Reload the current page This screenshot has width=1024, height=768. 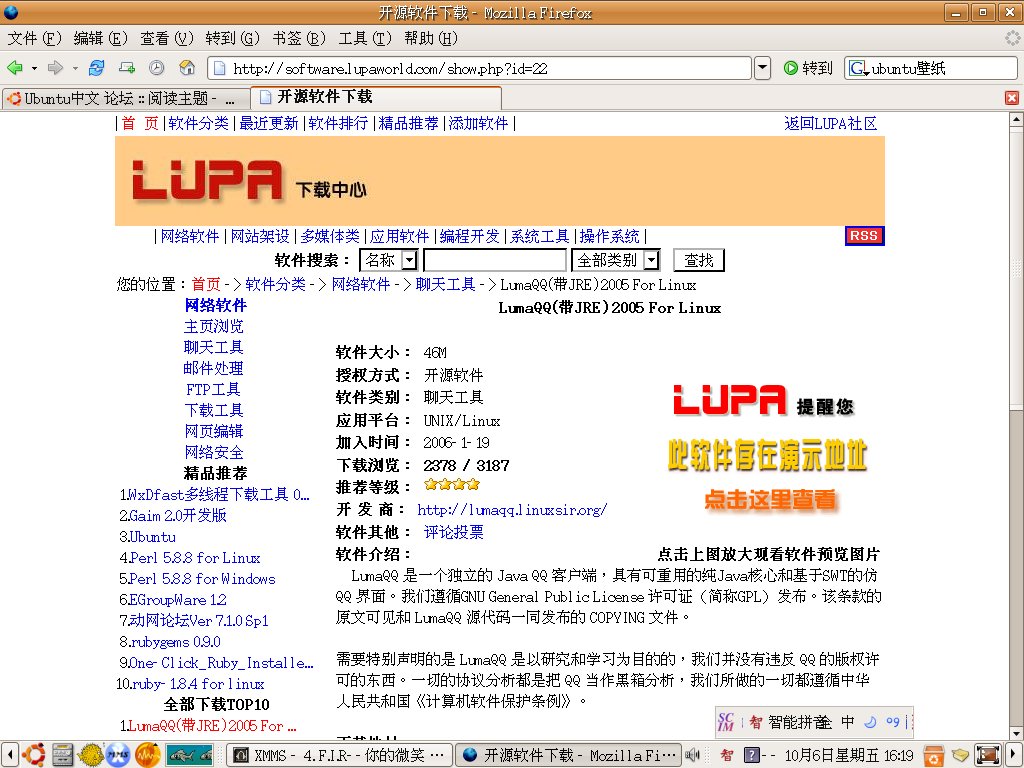(x=97, y=68)
